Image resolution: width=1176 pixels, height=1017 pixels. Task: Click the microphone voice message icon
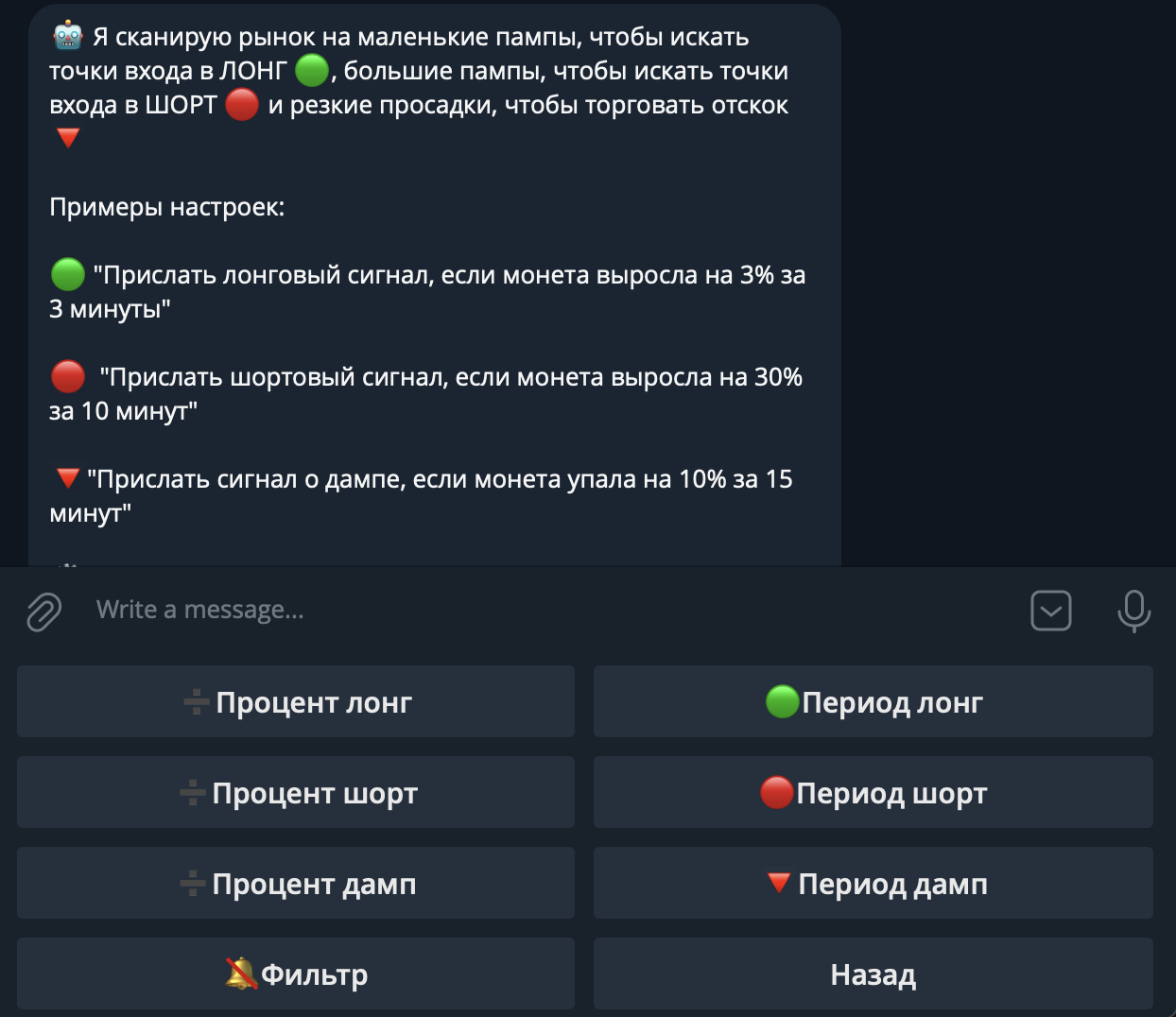(1133, 611)
